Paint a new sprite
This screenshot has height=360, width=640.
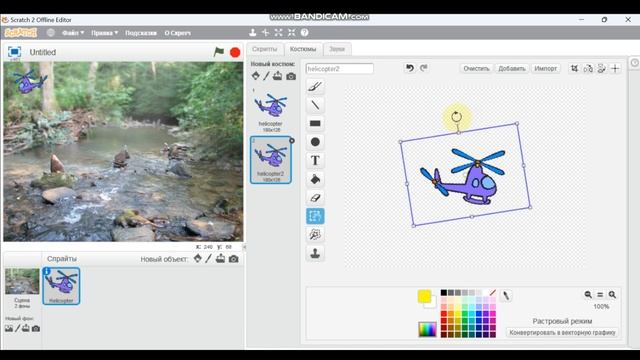click(x=209, y=258)
